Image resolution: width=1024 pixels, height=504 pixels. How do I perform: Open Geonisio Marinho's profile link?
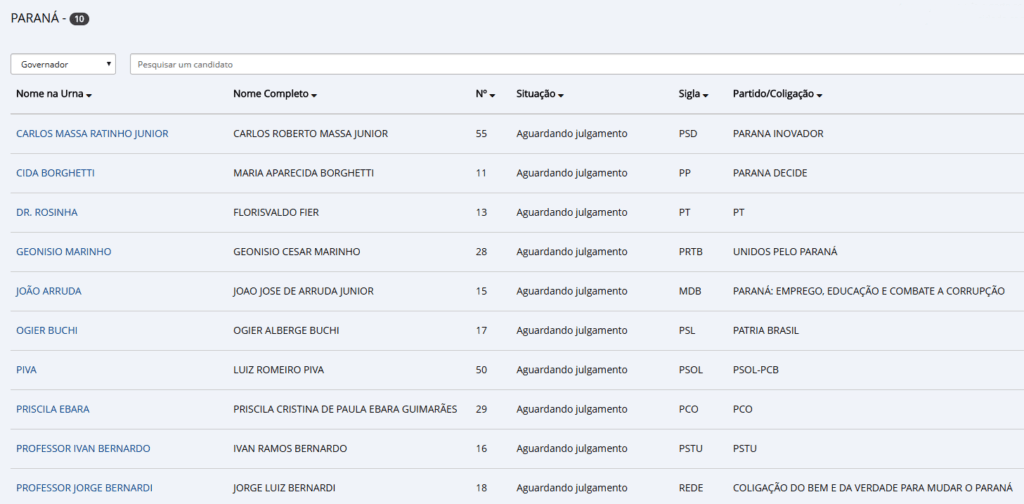(63, 252)
